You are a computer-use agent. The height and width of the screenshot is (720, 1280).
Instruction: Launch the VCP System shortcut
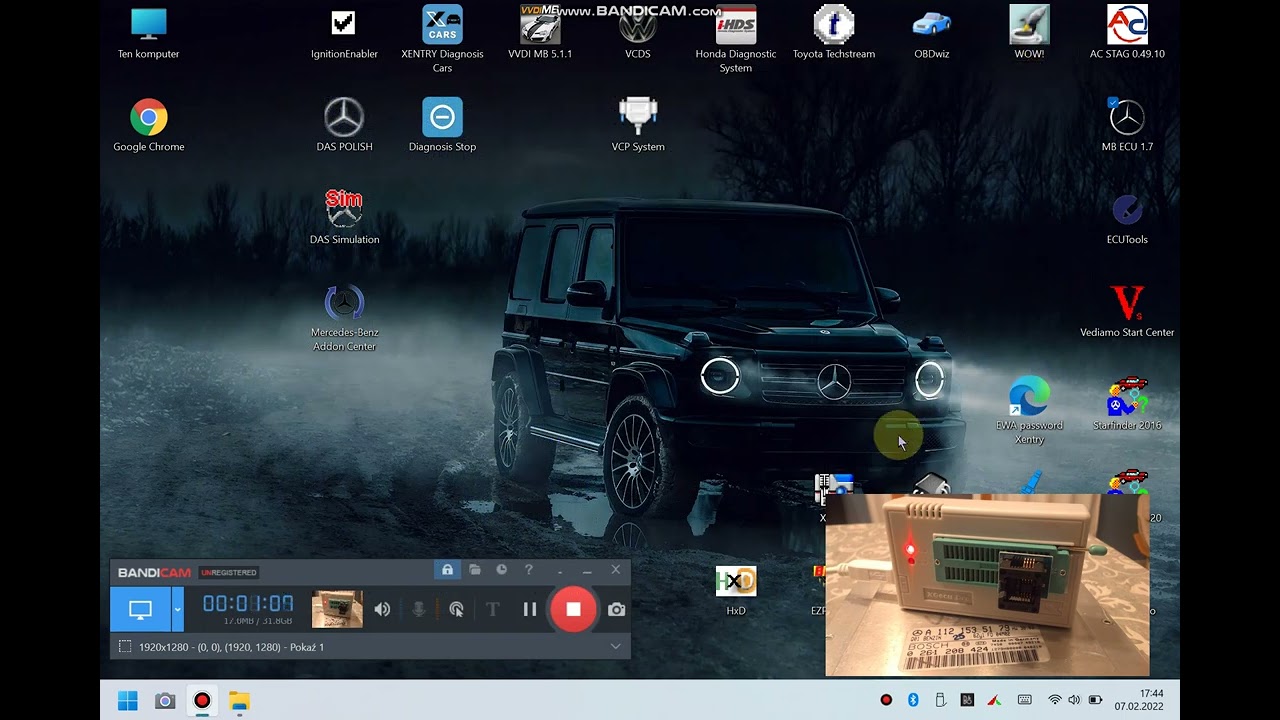638,126
